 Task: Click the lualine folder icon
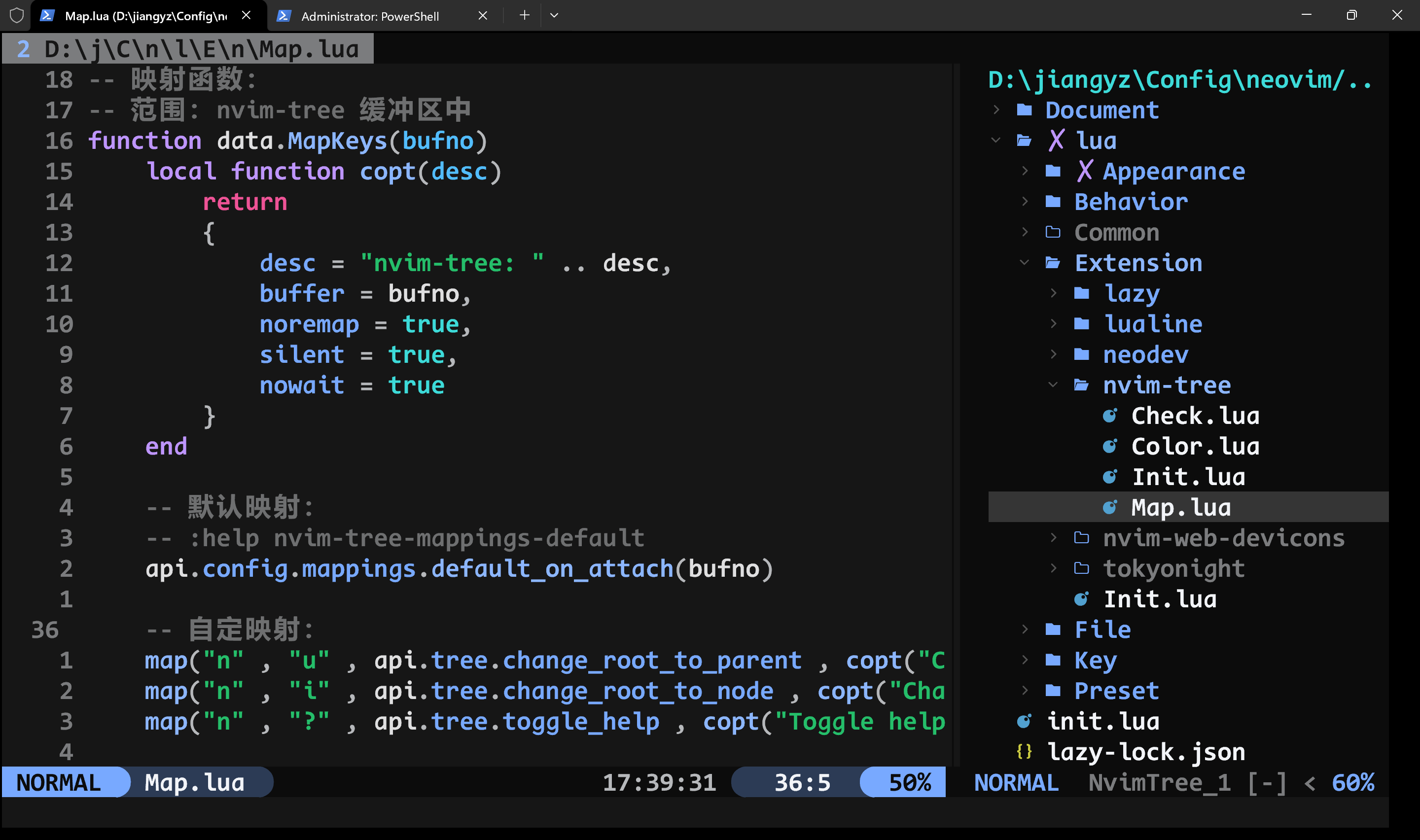click(x=1082, y=324)
